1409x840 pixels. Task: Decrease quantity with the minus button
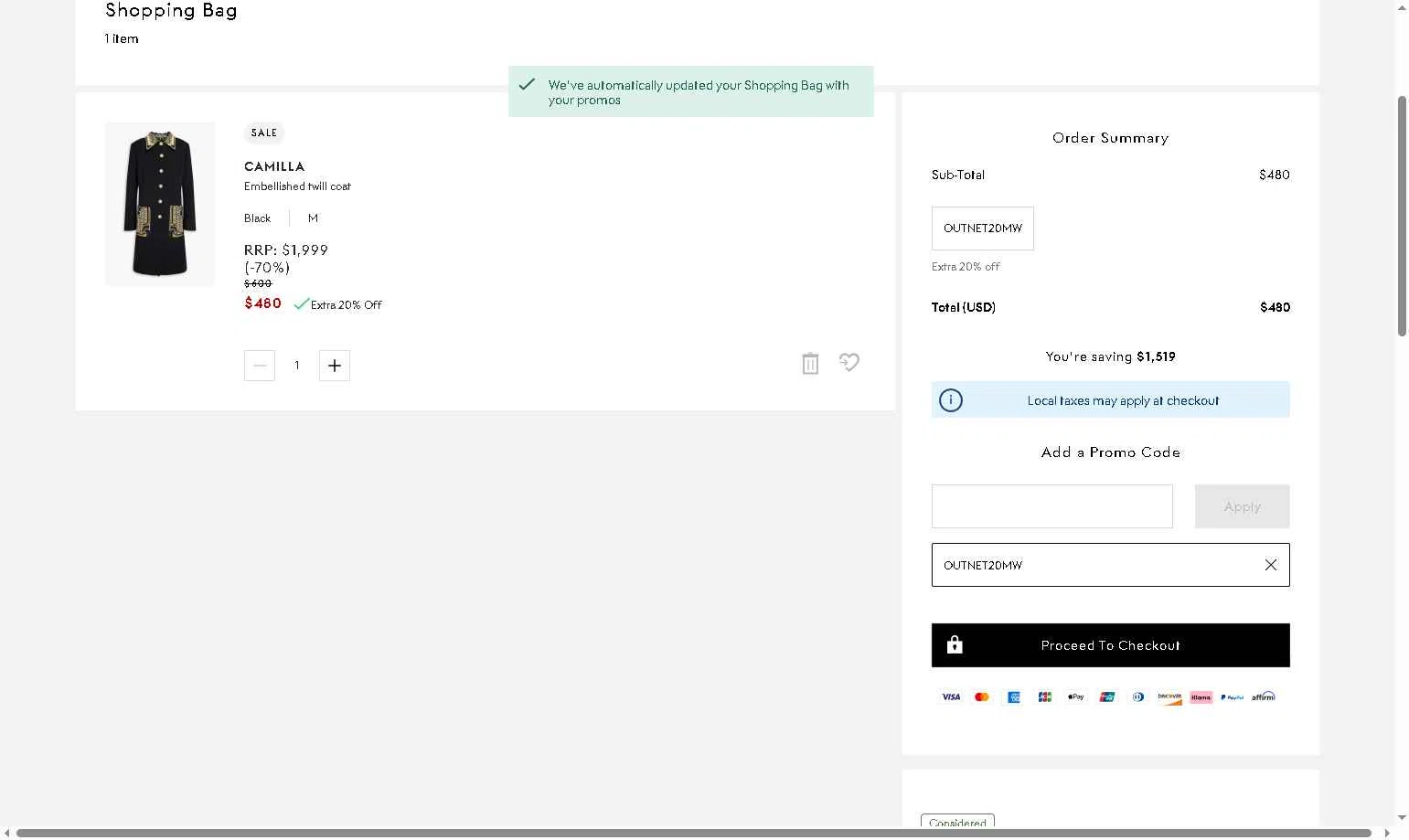tap(260, 366)
